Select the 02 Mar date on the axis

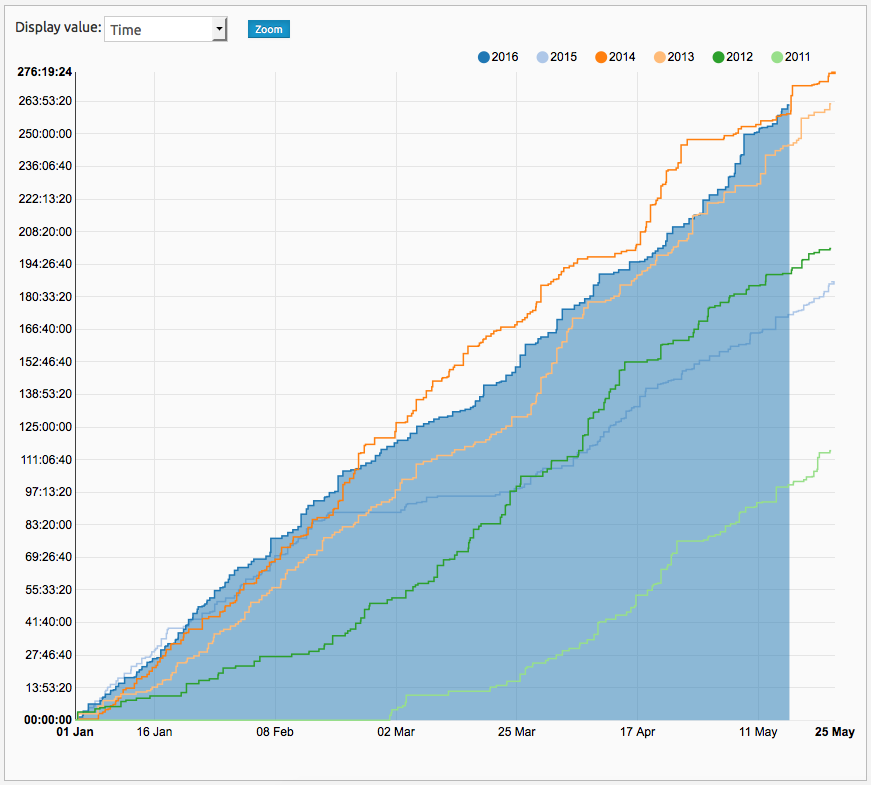click(x=396, y=732)
